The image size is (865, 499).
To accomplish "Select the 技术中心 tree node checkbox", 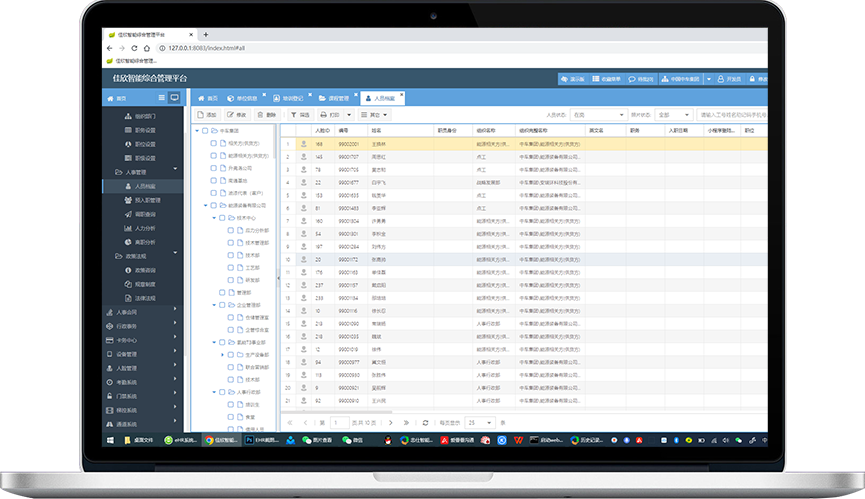I will pyautogui.click(x=222, y=217).
